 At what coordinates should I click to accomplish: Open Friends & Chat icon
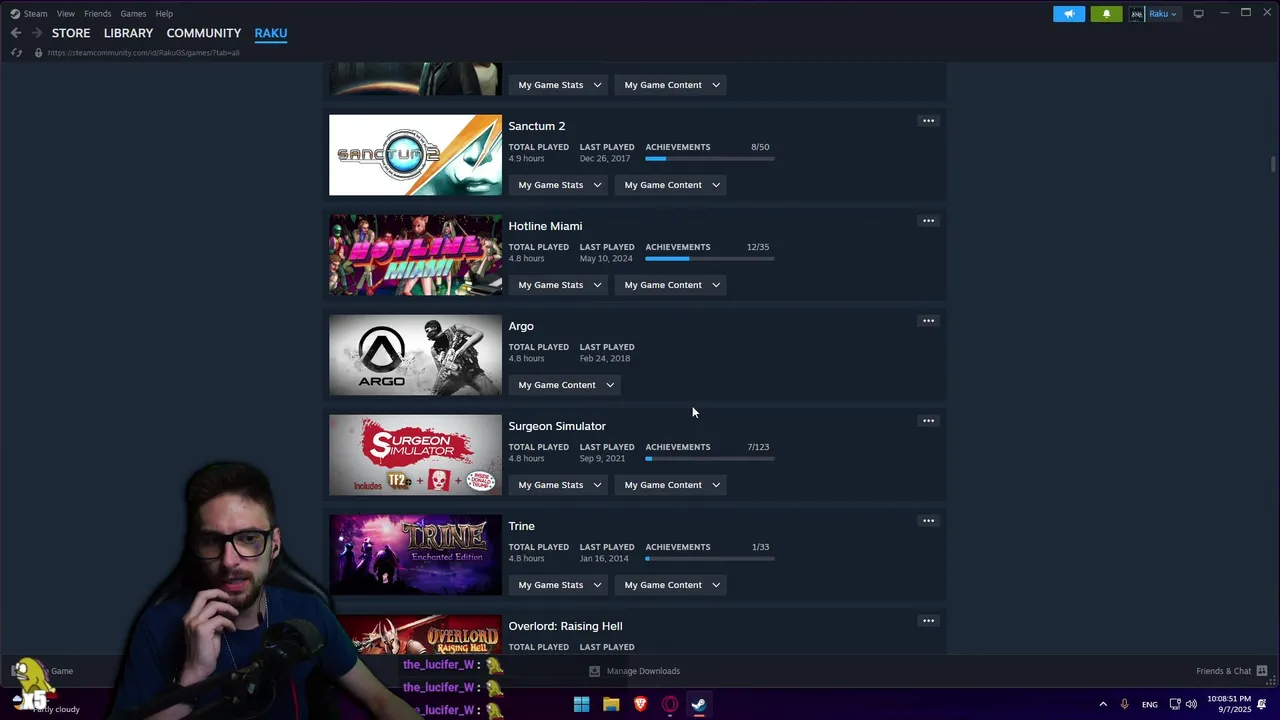point(1262,671)
